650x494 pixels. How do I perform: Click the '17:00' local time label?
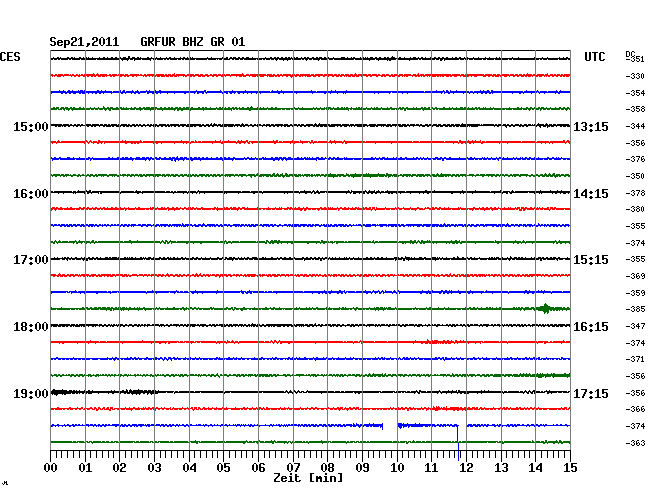(31, 260)
